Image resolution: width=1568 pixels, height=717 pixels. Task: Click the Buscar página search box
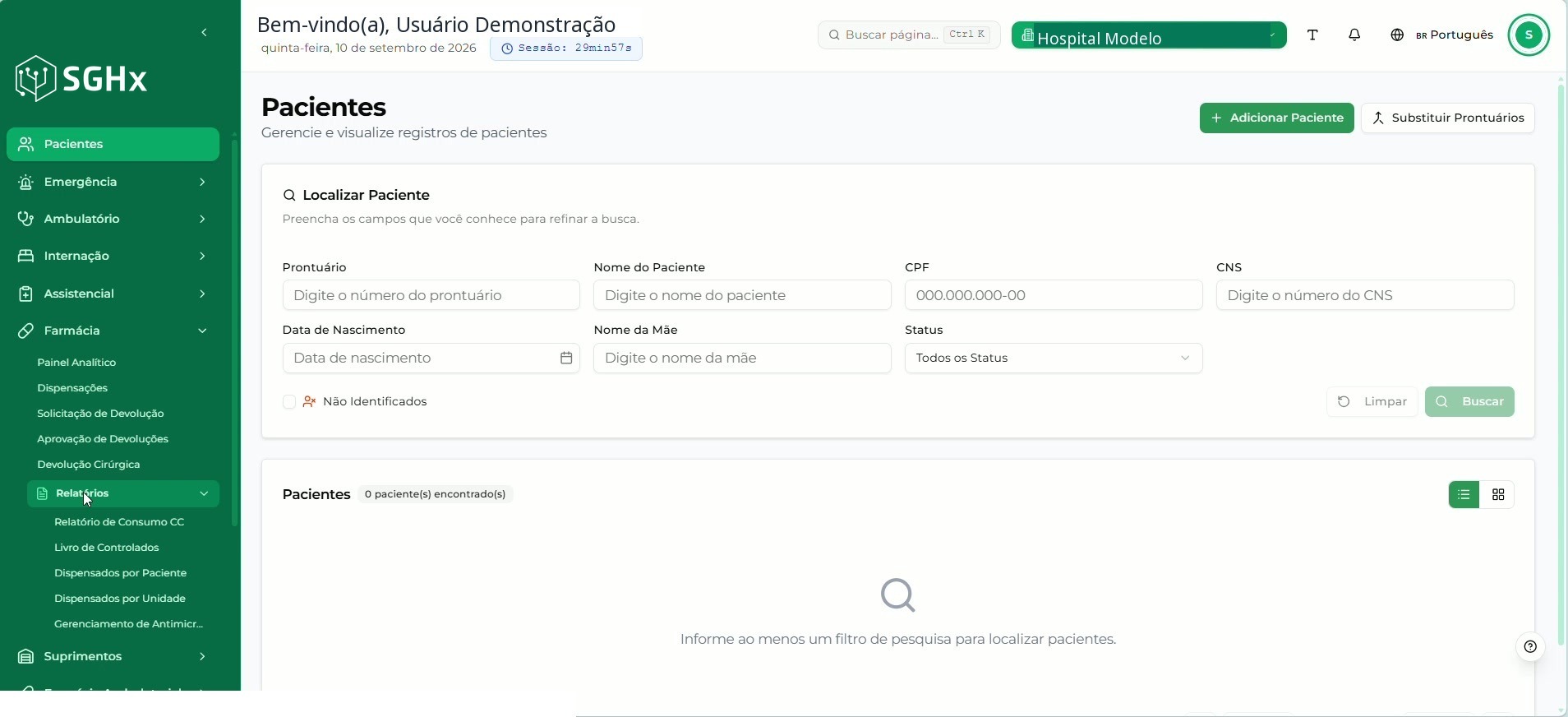click(x=909, y=35)
